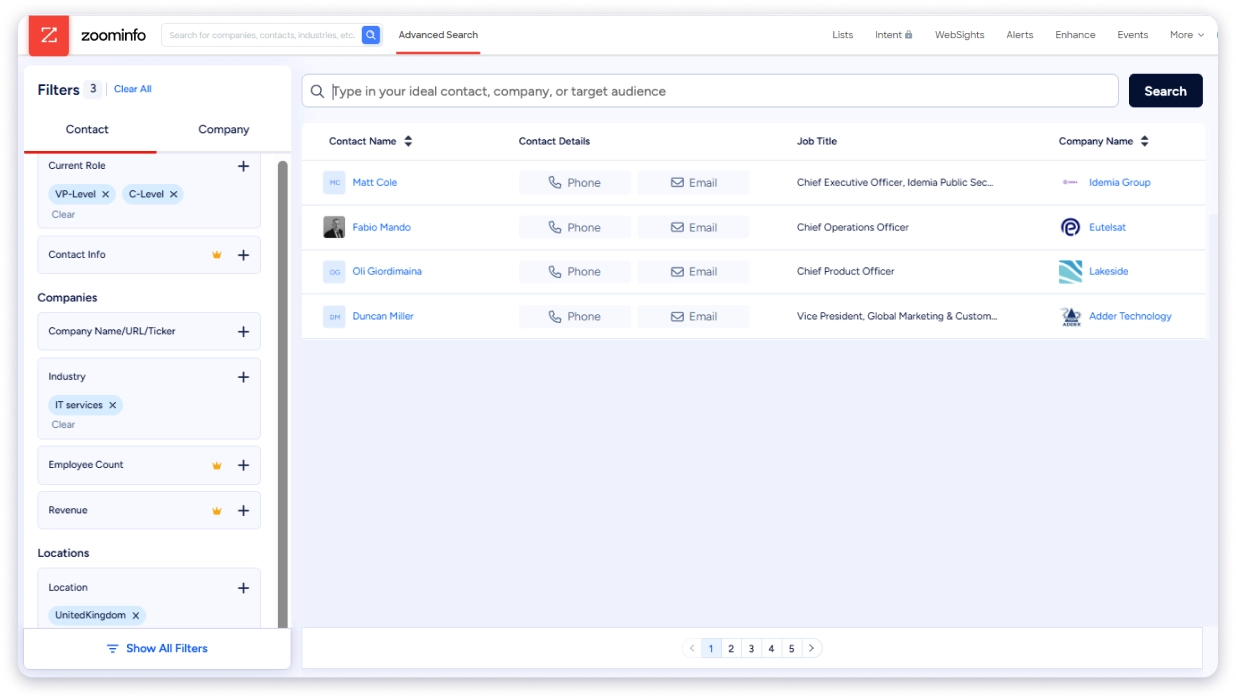The height and width of the screenshot is (699, 1236).
Task: Click the Show All Filters icon
Action: pyautogui.click(x=113, y=649)
